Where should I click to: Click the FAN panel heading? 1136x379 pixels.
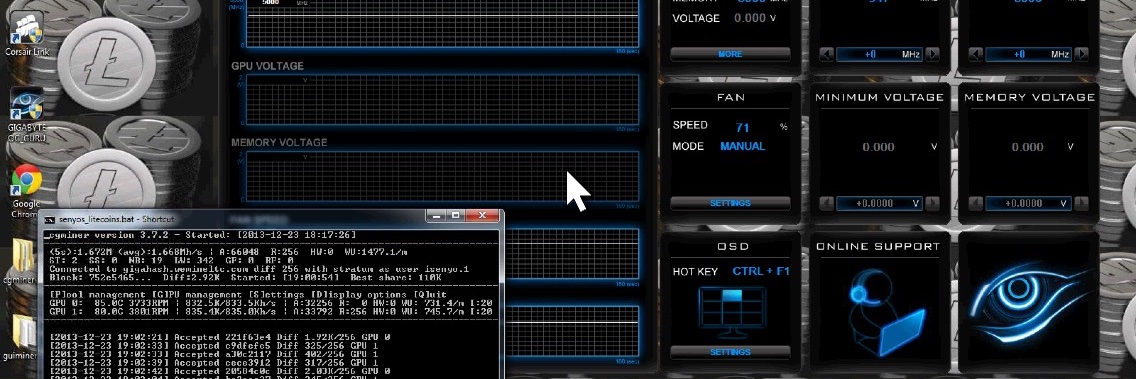730,97
